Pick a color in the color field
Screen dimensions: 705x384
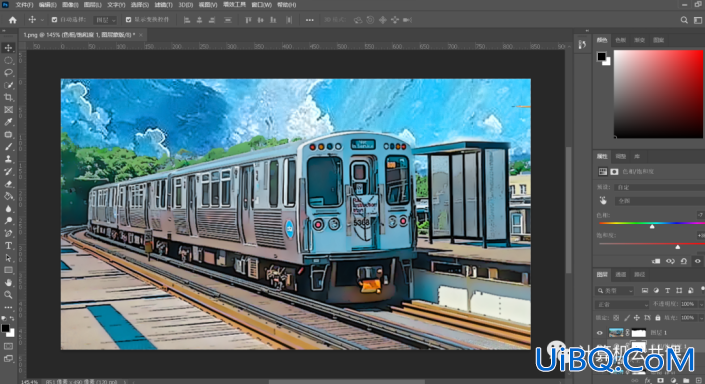pyautogui.click(x=658, y=94)
